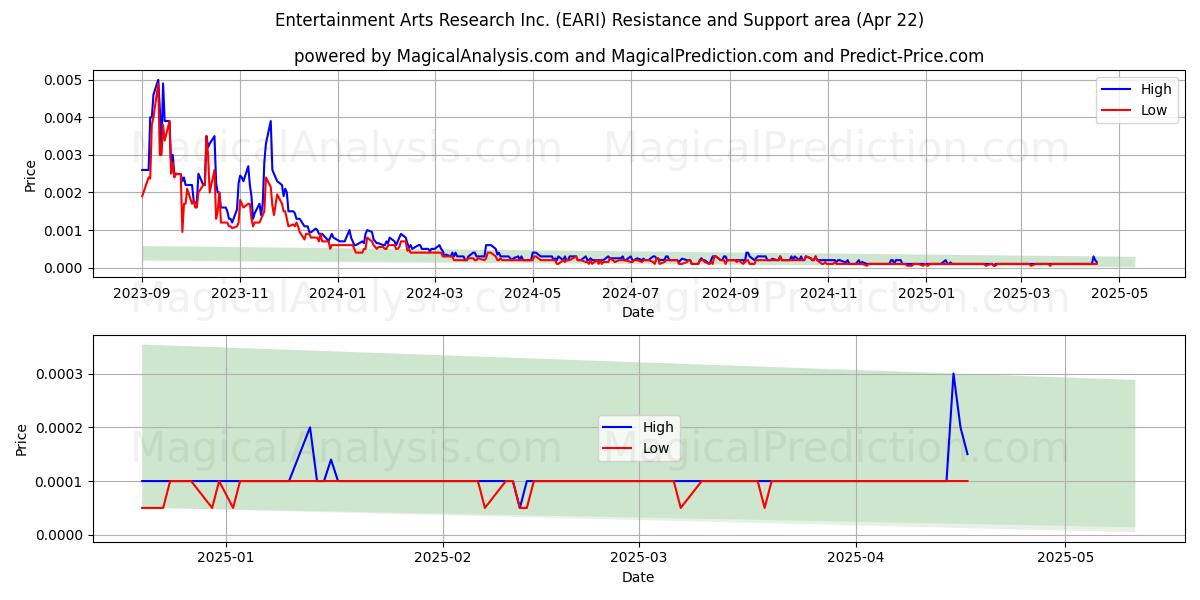Screen dimensions: 1200x600
Task: Click 'Low' label in bottom chart legend
Action: pyautogui.click(x=656, y=448)
